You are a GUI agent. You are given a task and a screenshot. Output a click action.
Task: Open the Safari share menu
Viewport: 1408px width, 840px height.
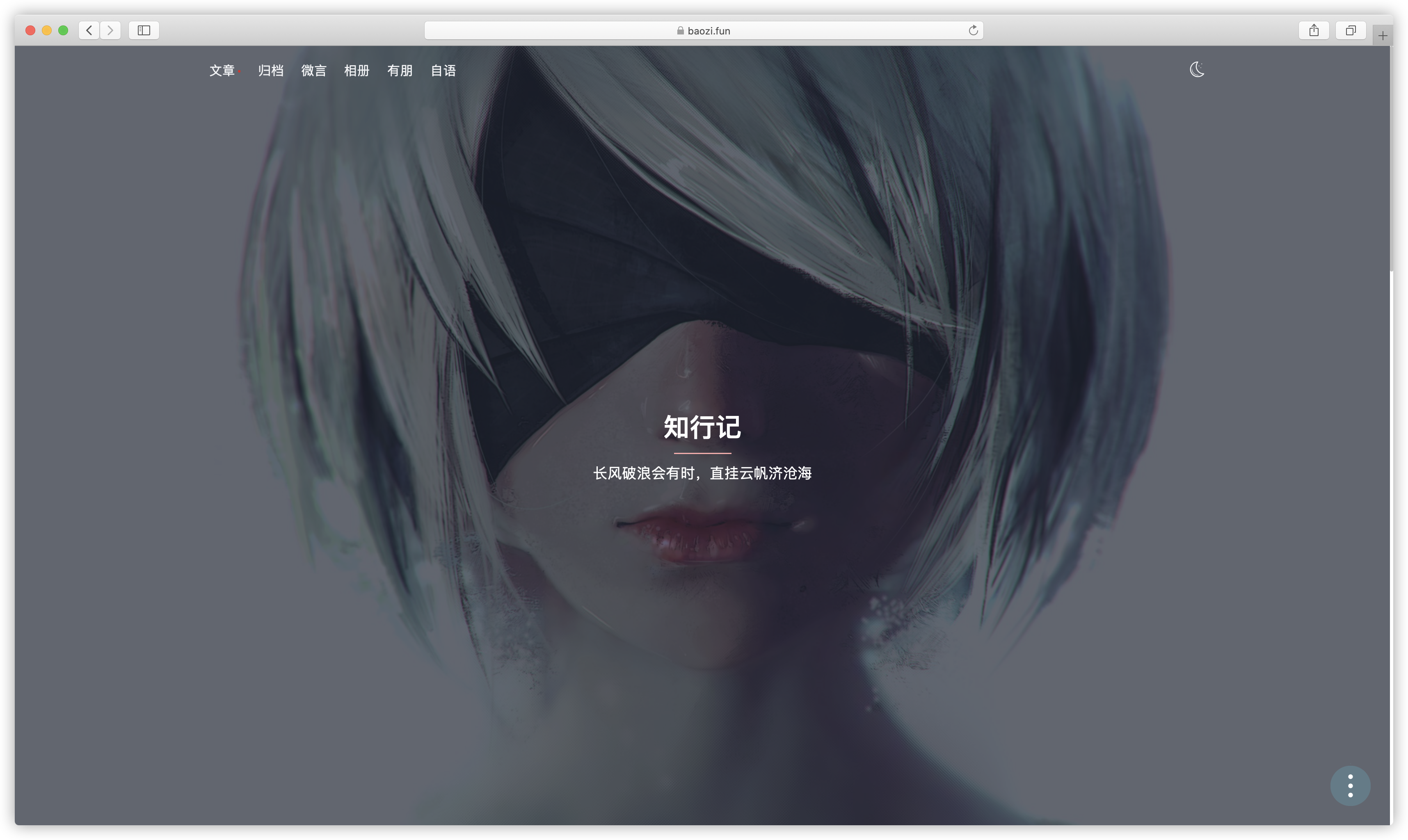pyautogui.click(x=1314, y=31)
